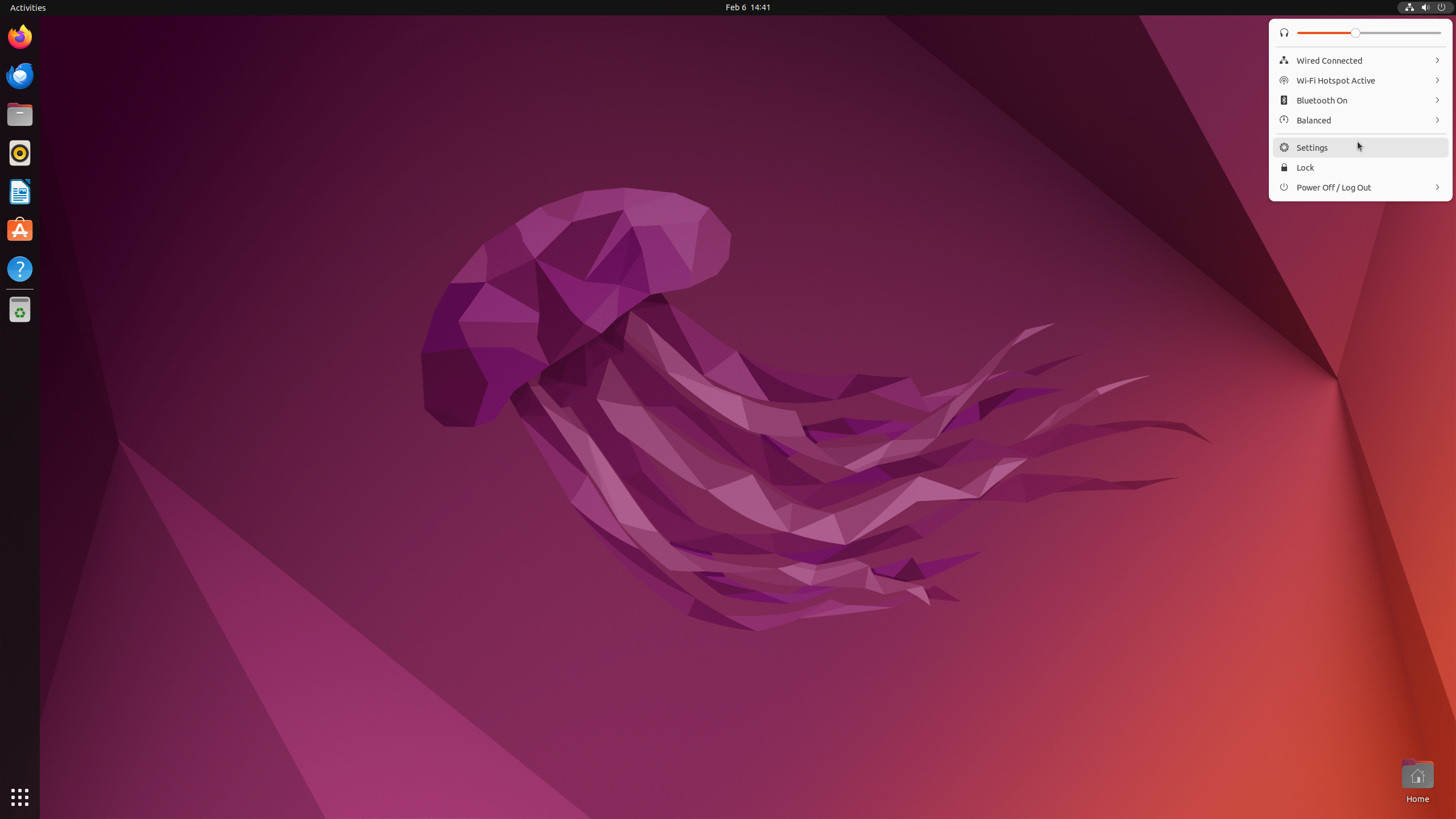1456x819 pixels.
Task: Open Ubuntu Software store
Action: [x=20, y=230]
